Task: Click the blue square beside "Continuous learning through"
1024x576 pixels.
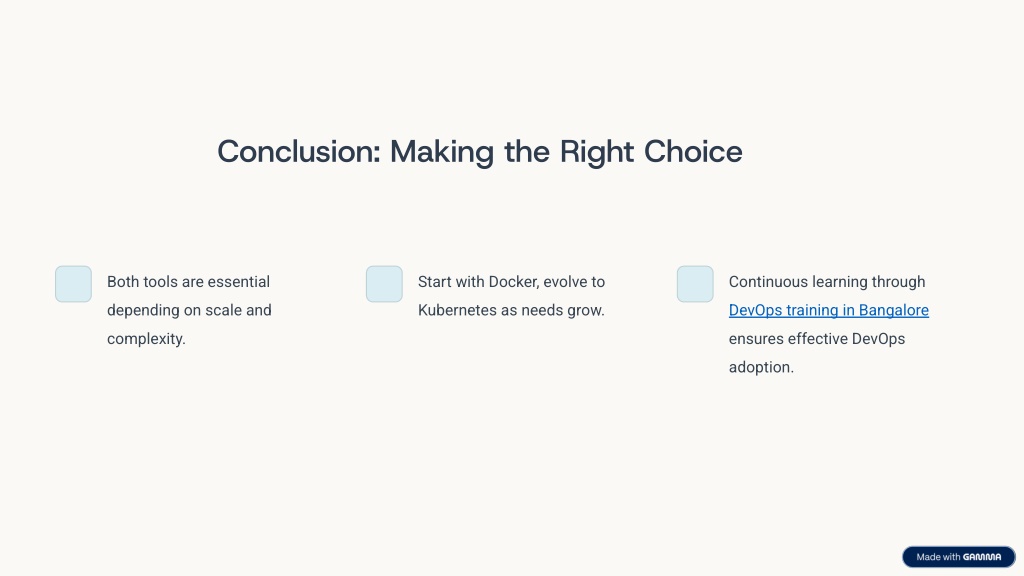Action: [x=695, y=284]
